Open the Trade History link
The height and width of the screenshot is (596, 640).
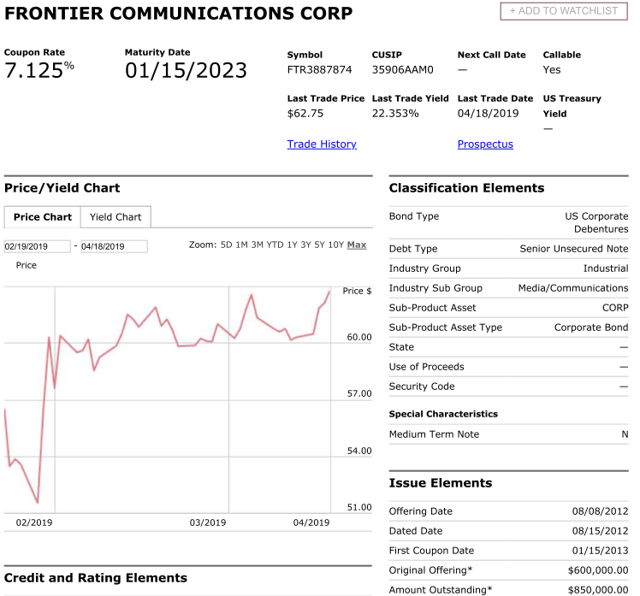[321, 144]
